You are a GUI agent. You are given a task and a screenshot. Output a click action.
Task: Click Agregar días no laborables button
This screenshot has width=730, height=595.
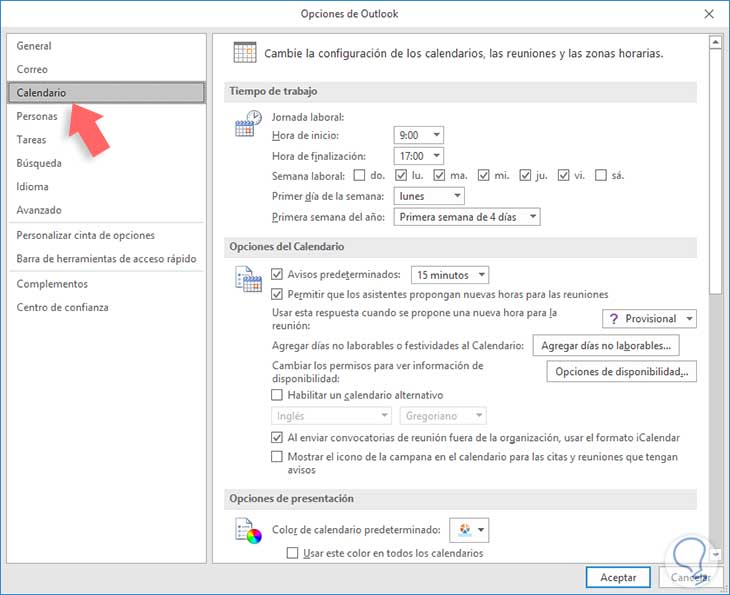pyautogui.click(x=606, y=345)
